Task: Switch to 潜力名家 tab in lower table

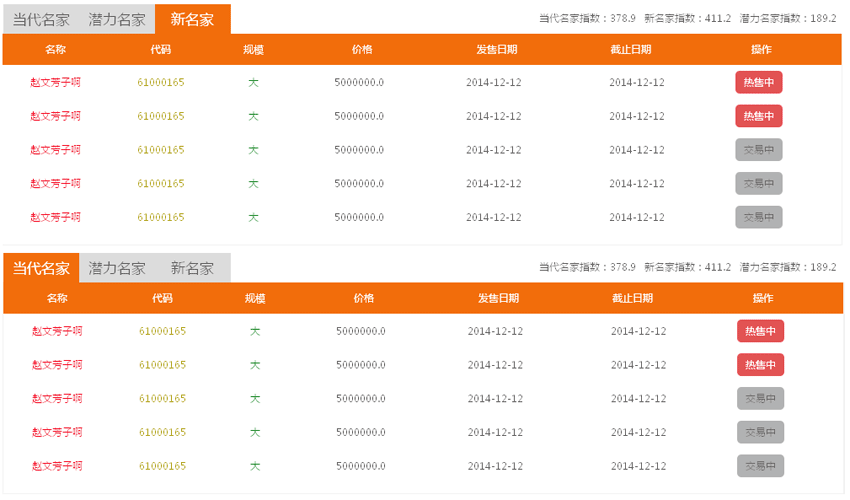Action: pyautogui.click(x=117, y=268)
